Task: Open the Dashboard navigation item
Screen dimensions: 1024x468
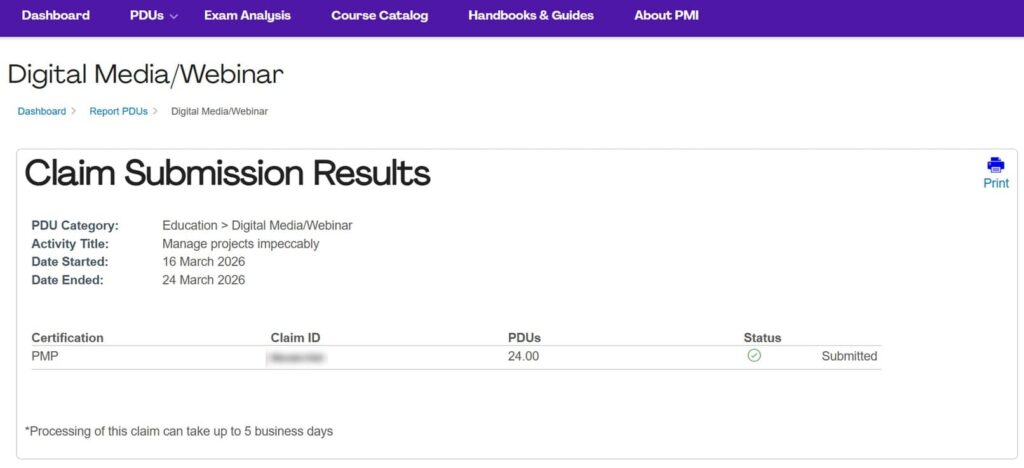Action: 55,16
